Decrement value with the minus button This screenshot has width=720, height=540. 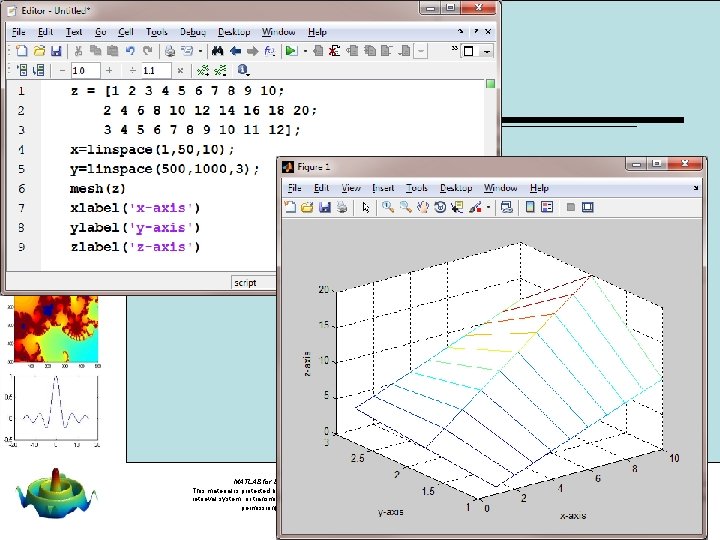pos(62,70)
